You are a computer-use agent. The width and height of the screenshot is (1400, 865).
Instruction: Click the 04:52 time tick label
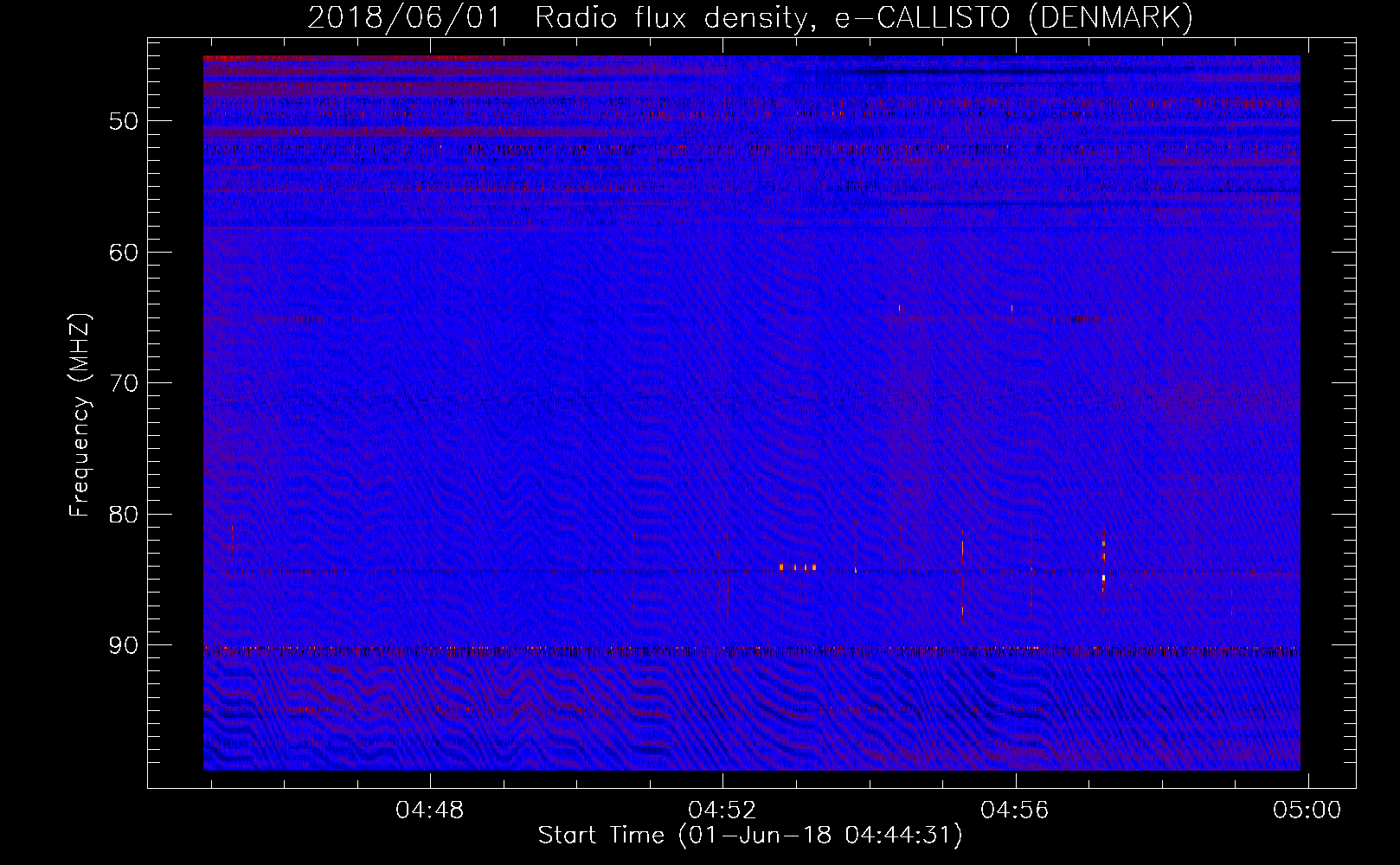[722, 810]
